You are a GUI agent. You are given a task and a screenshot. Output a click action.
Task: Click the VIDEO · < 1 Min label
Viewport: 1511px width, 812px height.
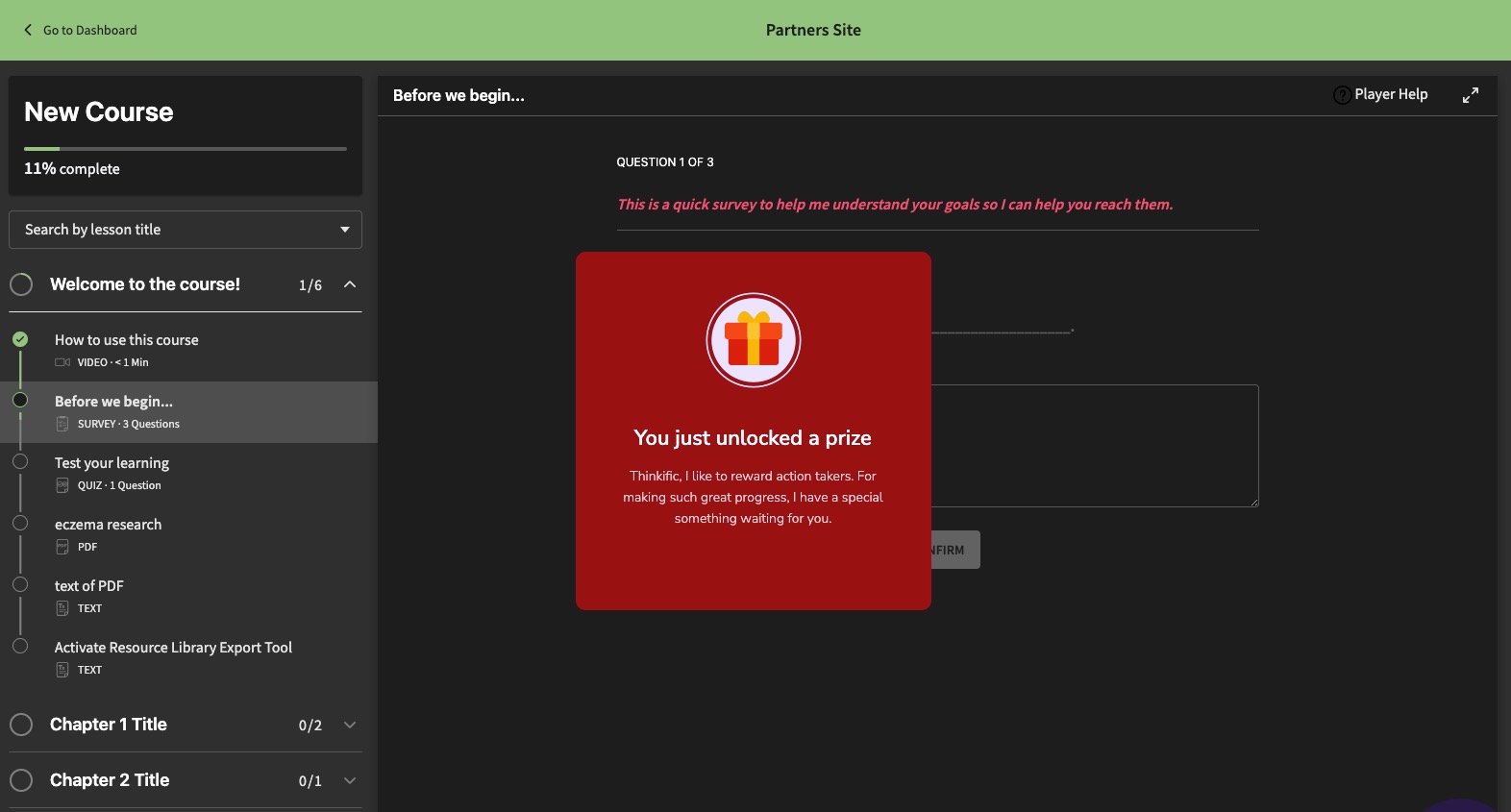(x=113, y=362)
